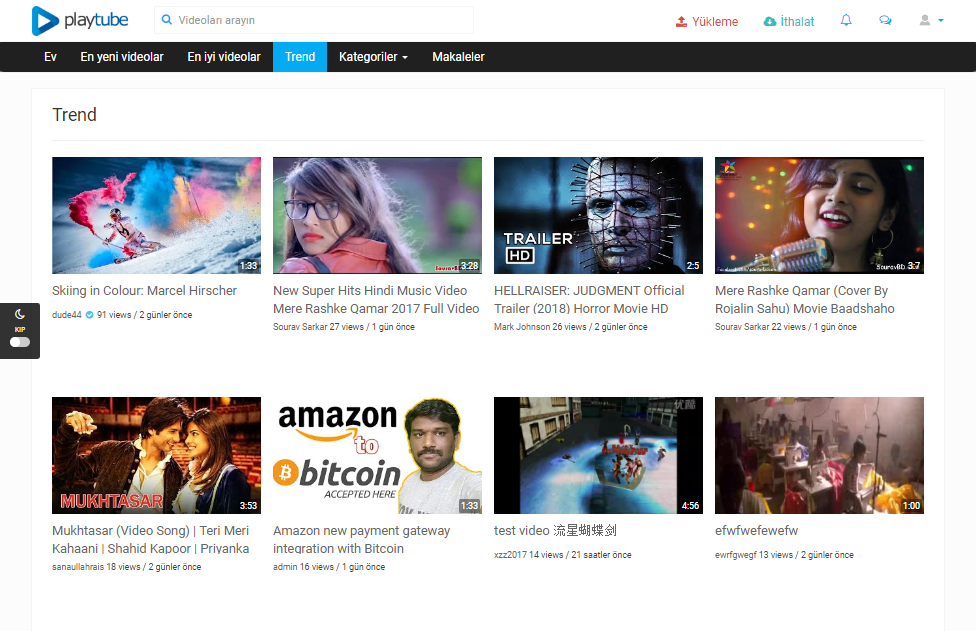The image size is (976, 631).
Task: Open admin channel link
Action: click(x=285, y=567)
